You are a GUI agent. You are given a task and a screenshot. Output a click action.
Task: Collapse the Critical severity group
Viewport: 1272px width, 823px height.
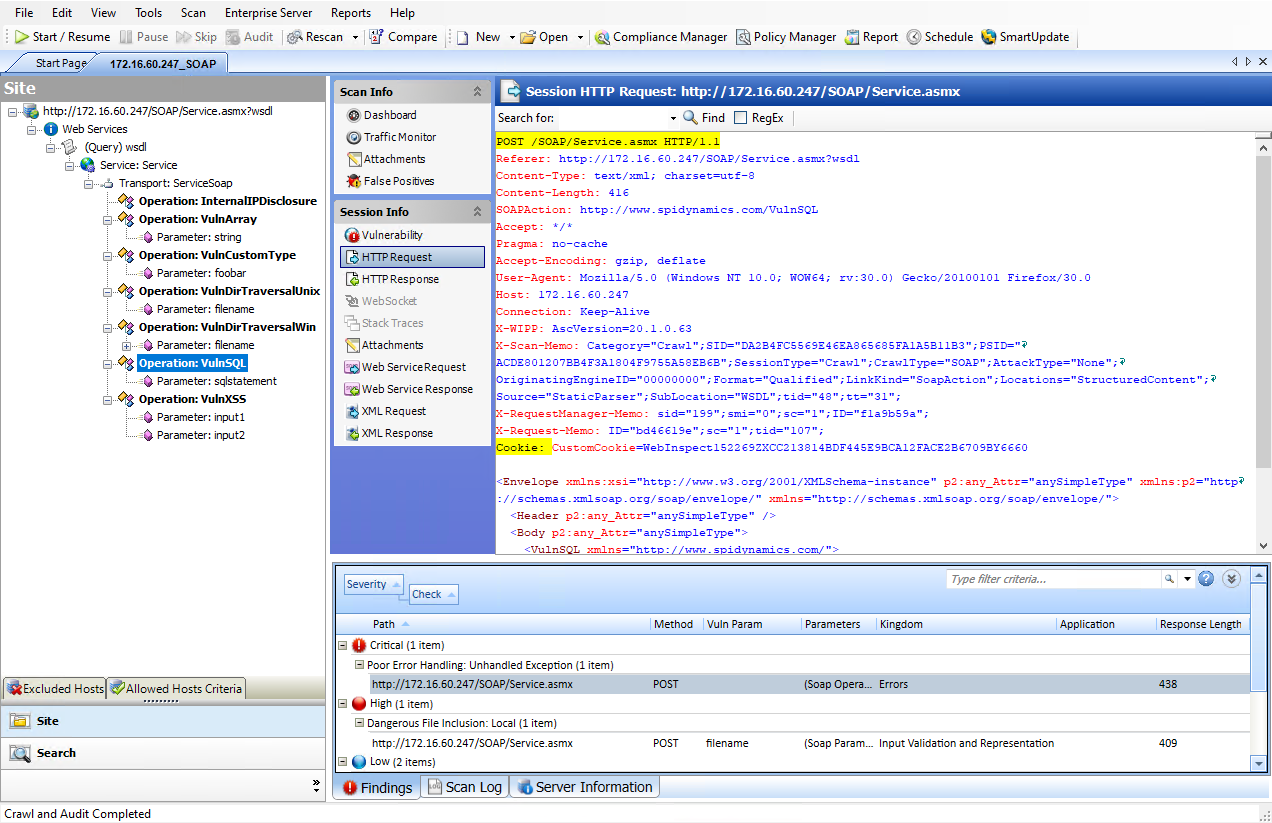coord(343,646)
